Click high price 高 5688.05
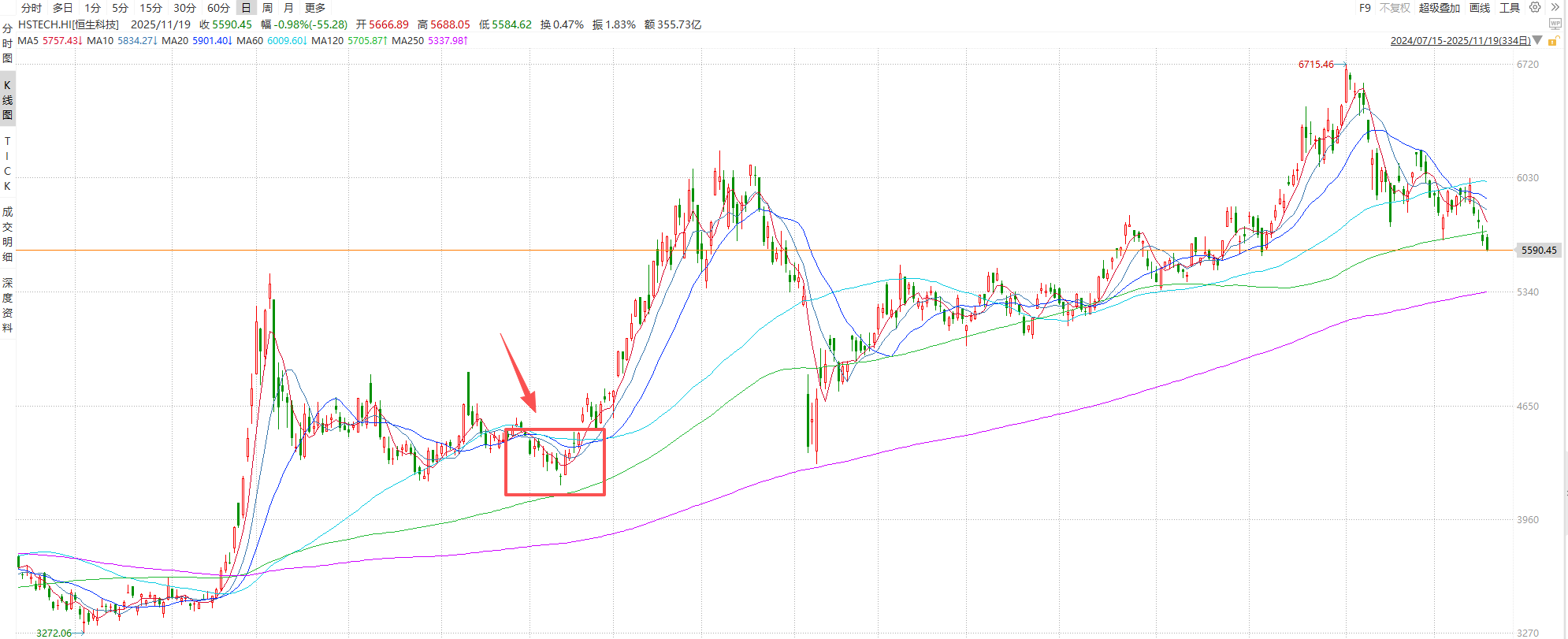 click(444, 24)
